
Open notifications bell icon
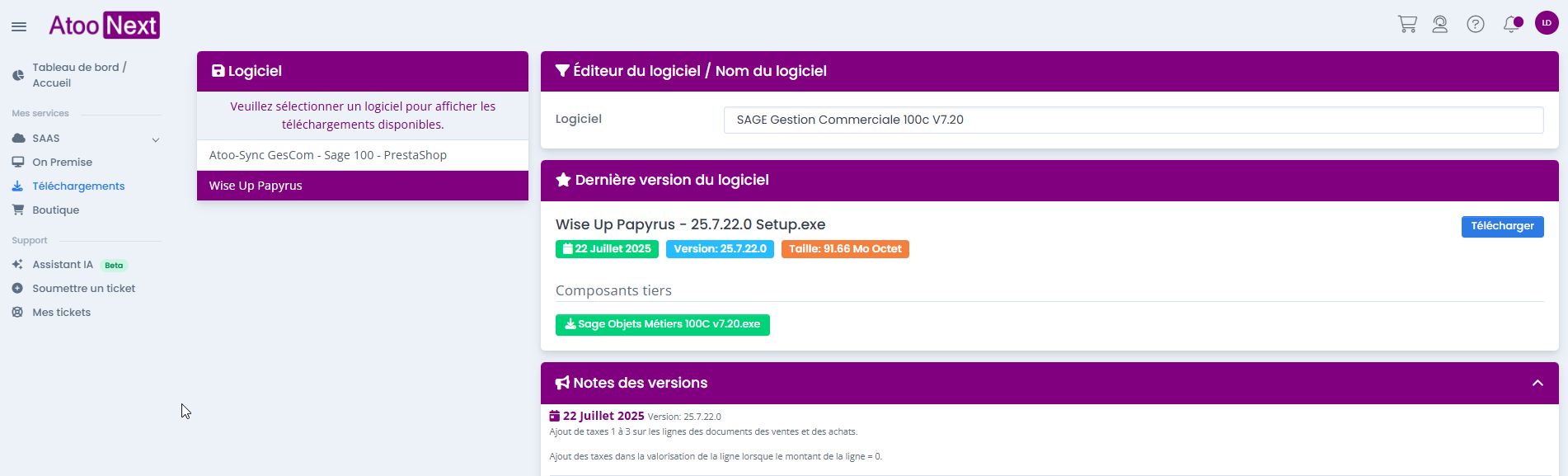(x=1511, y=24)
